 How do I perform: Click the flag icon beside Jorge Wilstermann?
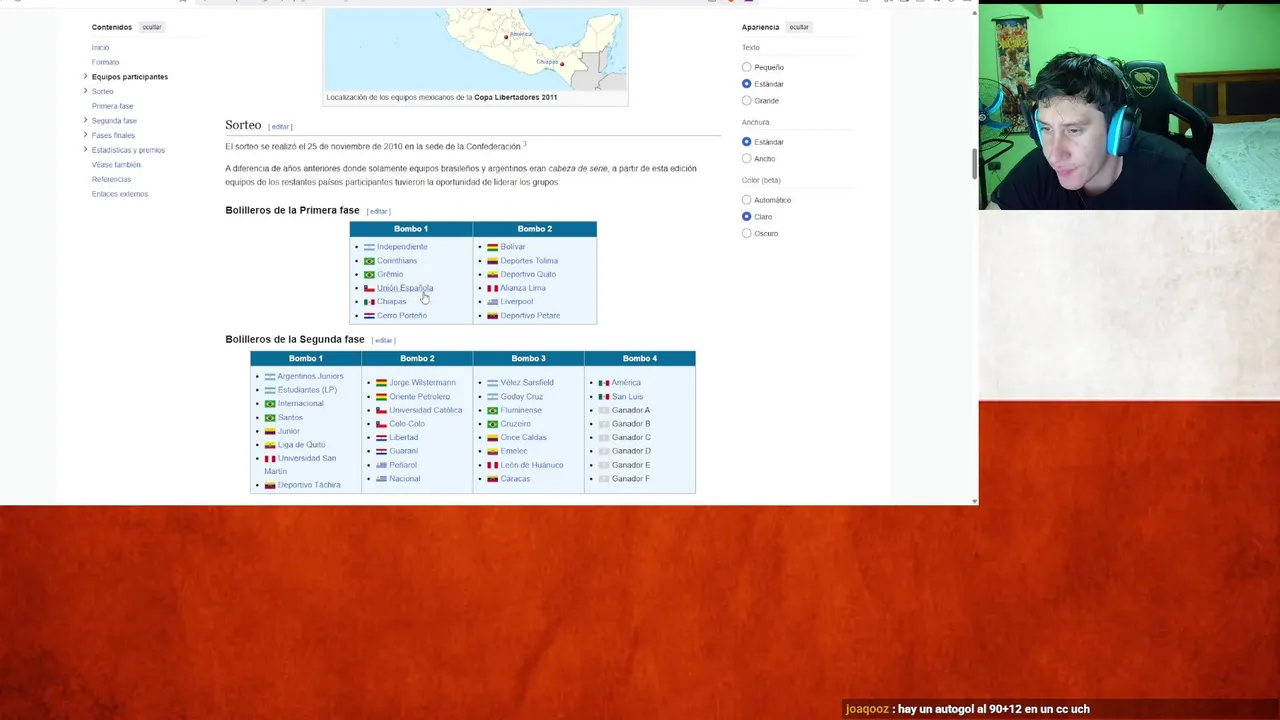(381, 383)
